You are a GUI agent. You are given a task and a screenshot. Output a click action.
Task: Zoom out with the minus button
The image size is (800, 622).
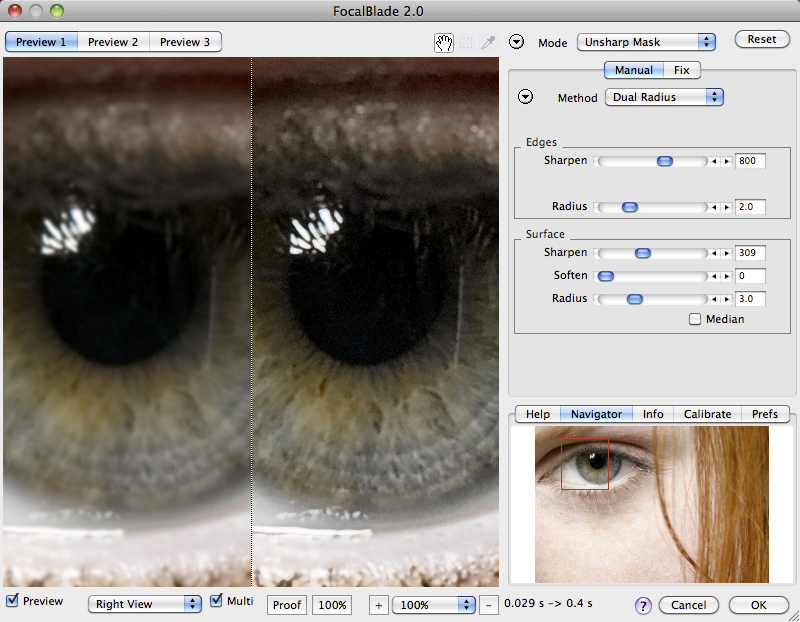(x=488, y=605)
